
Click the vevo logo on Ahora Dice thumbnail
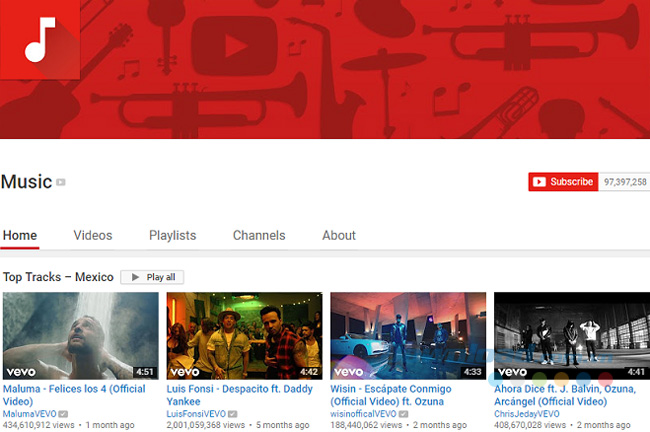pyautogui.click(x=512, y=372)
